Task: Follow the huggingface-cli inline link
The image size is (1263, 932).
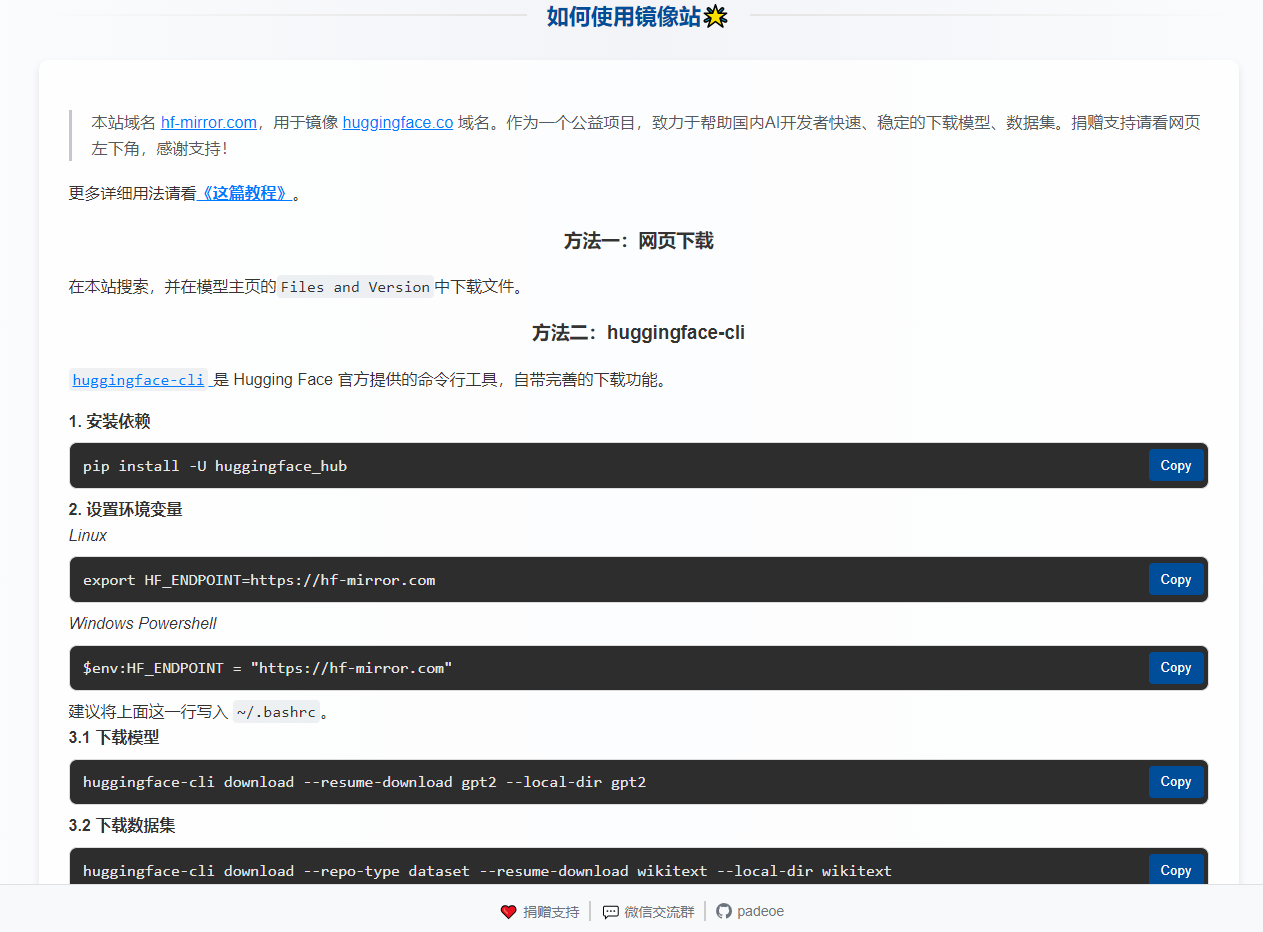Action: tap(138, 380)
